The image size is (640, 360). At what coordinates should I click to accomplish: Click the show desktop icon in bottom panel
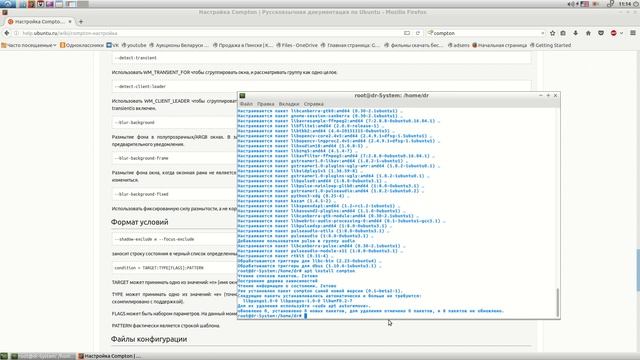click(x=4, y=356)
